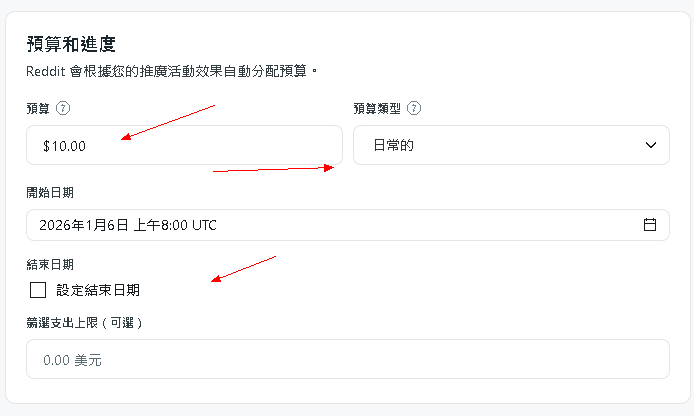The width and height of the screenshot is (694, 416).
Task: Click the 開始日期 field label
Action: [50, 192]
